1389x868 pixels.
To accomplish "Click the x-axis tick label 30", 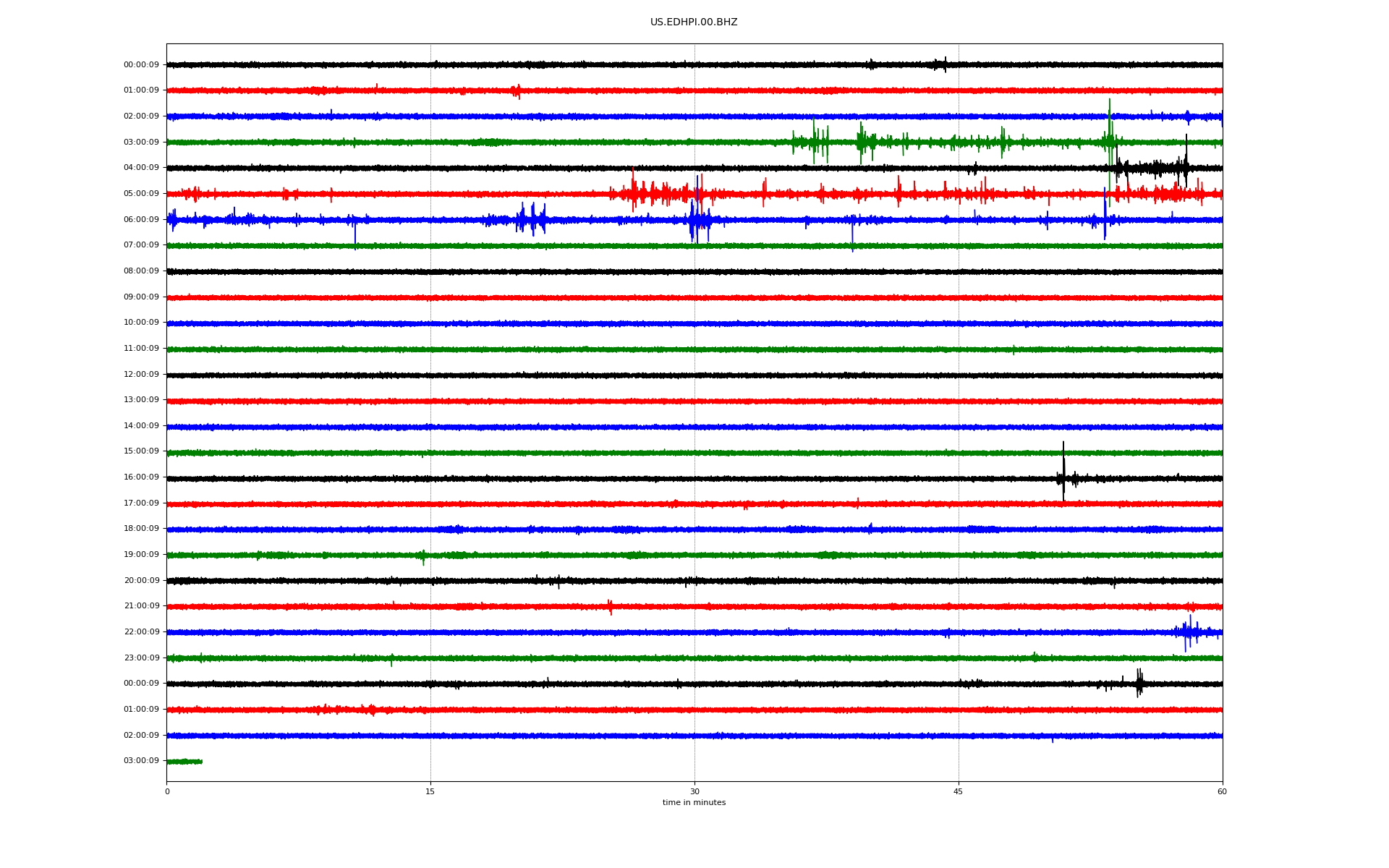I will click(x=694, y=791).
